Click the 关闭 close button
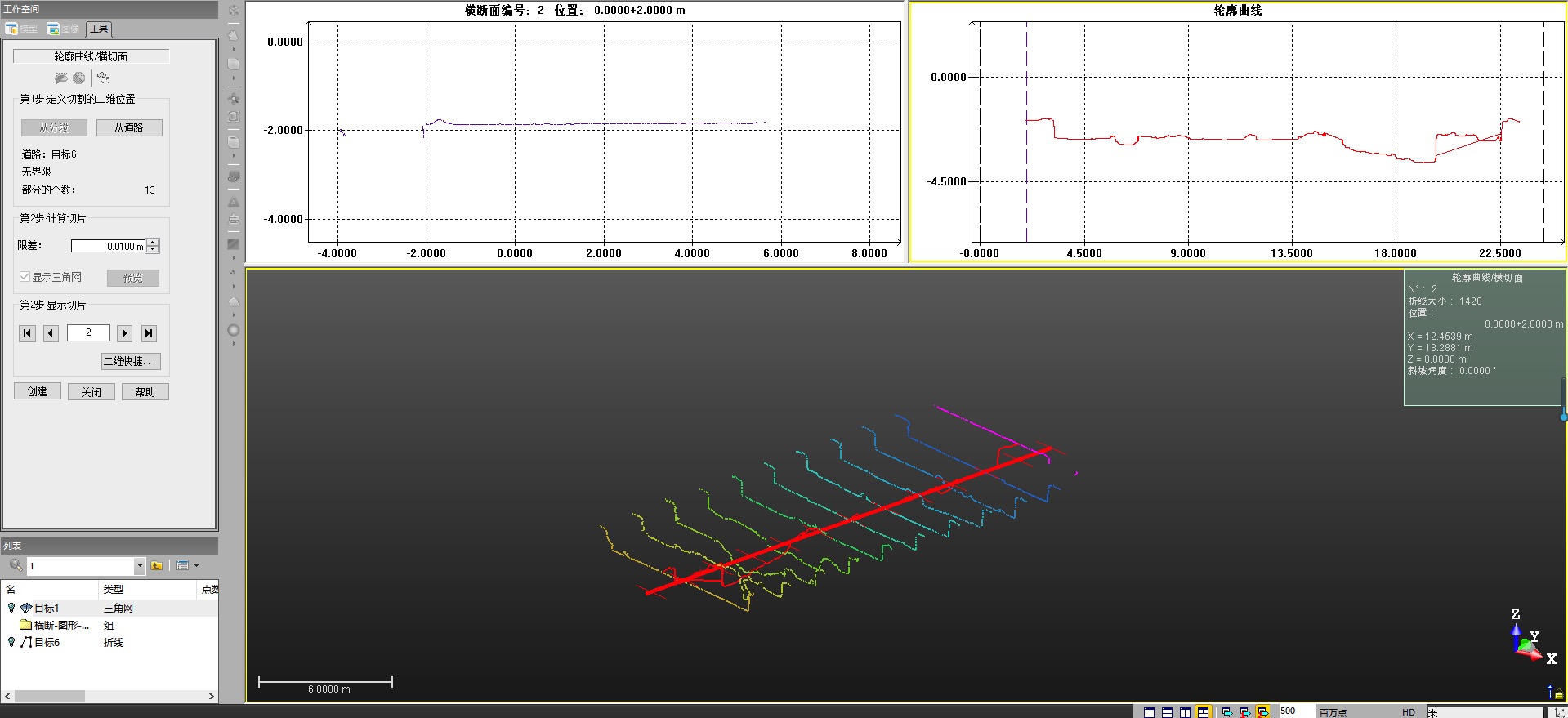1568x718 pixels. [92, 391]
